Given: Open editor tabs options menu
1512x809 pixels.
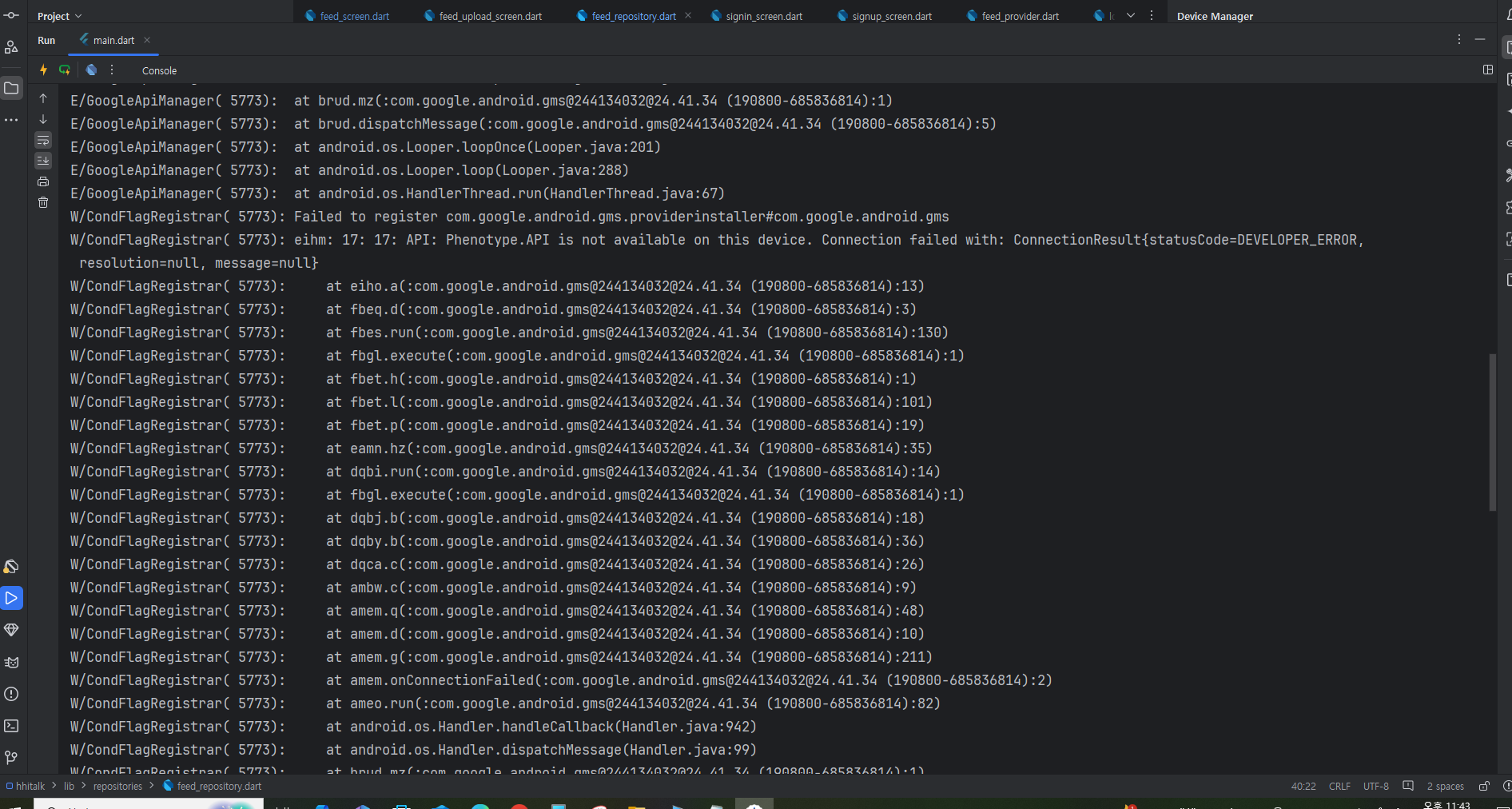Looking at the screenshot, I should click(1151, 15).
